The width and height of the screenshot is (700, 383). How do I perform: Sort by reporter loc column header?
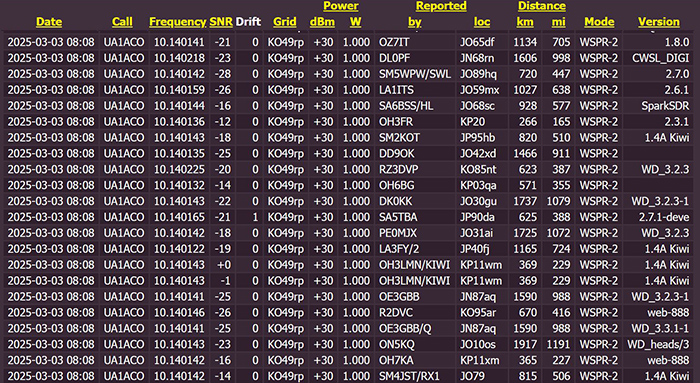[482, 21]
